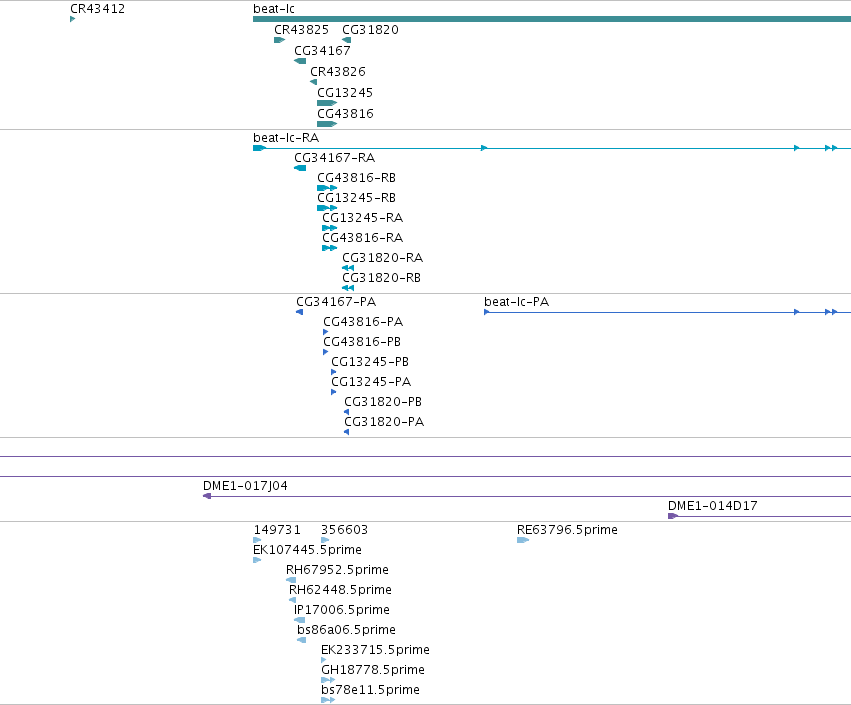
Task: Select the CR43412 gene label
Action: tap(97, 9)
